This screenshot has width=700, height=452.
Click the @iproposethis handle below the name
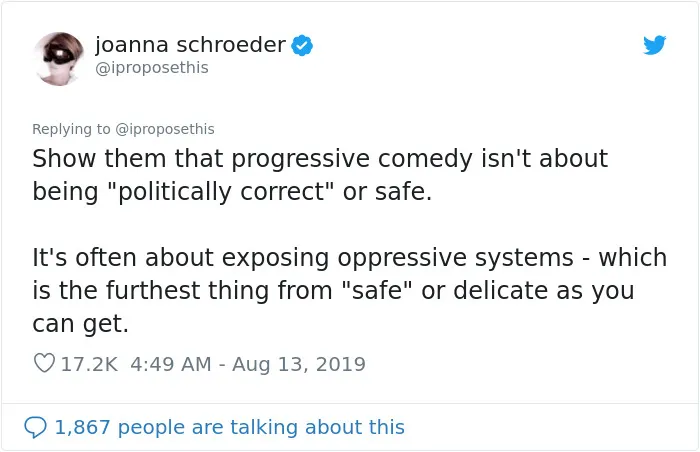tap(152, 68)
